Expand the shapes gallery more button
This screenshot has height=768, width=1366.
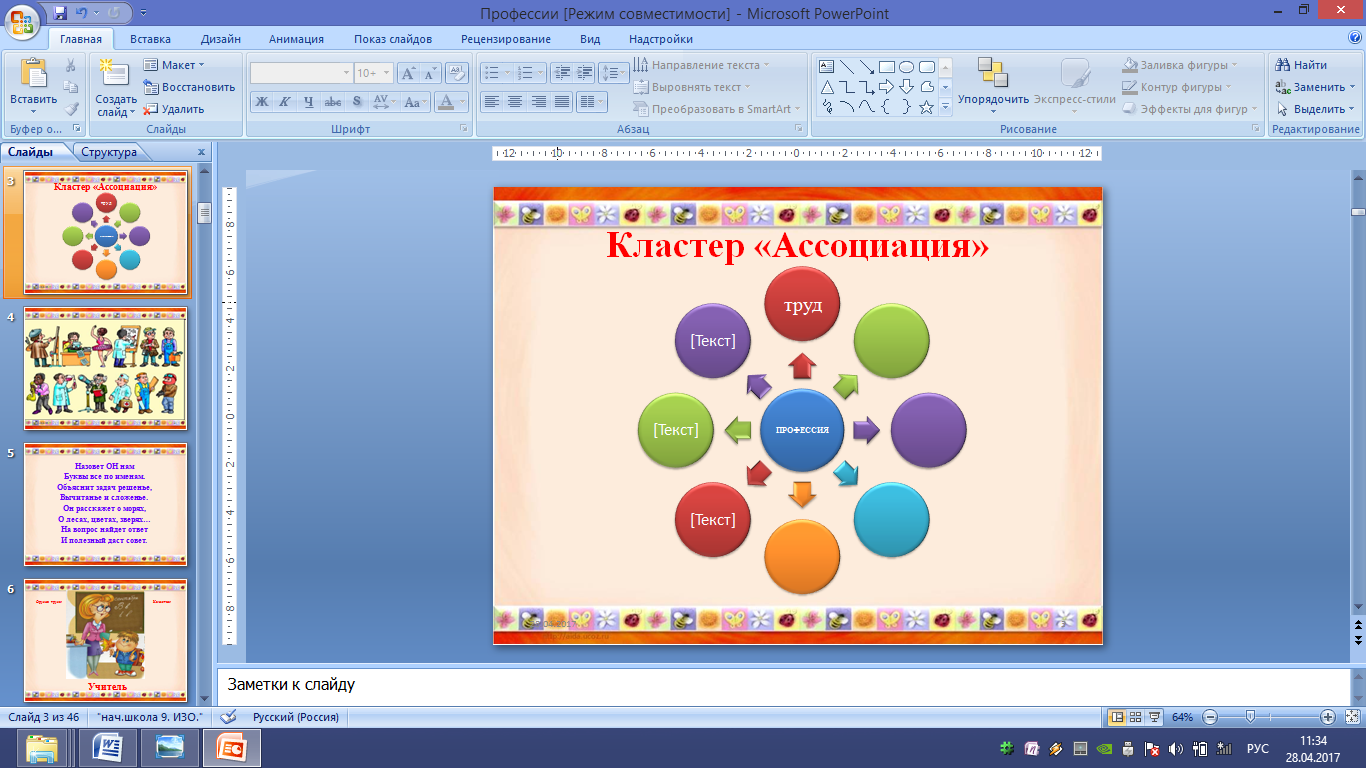[946, 108]
